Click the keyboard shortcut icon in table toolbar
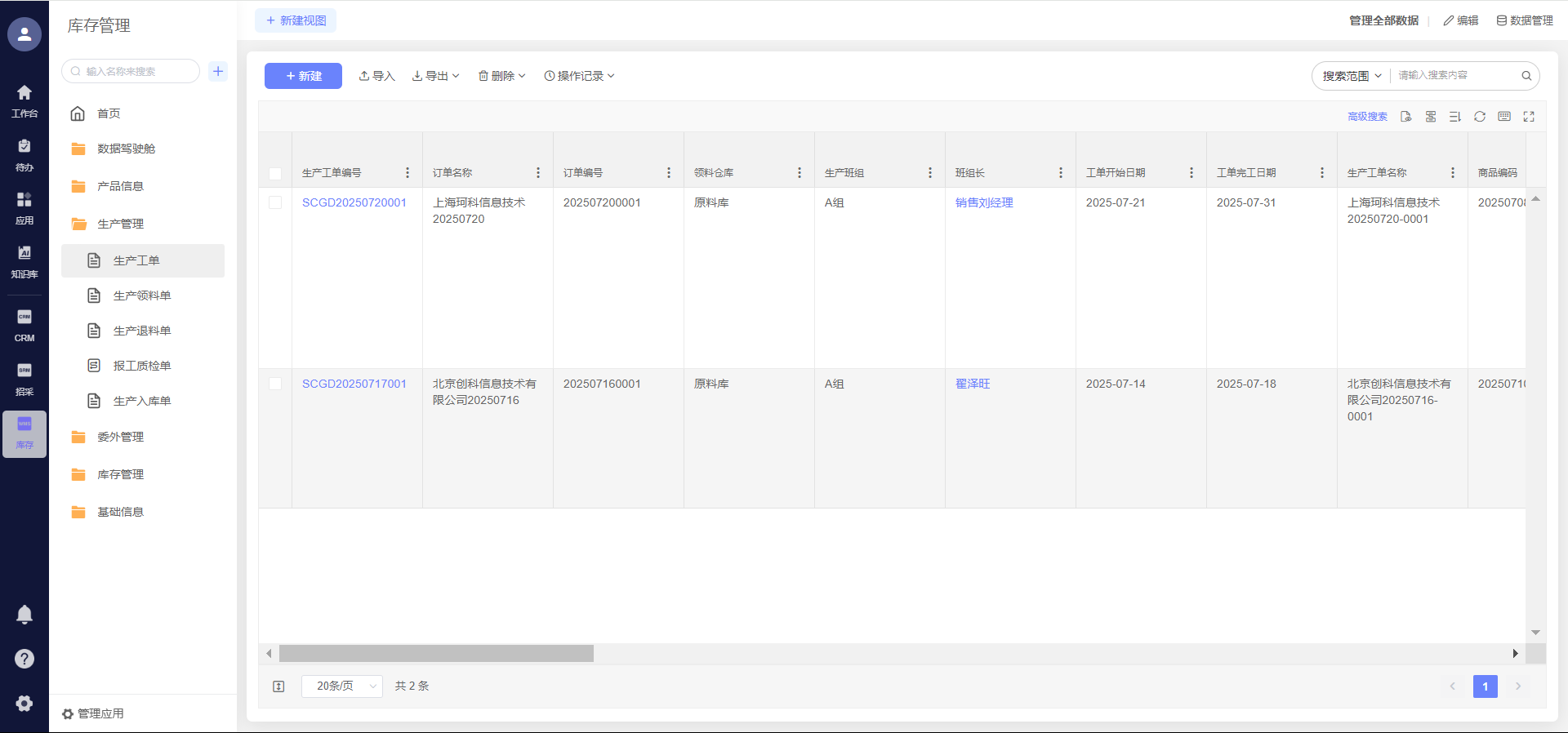1568x733 pixels. [x=1504, y=117]
